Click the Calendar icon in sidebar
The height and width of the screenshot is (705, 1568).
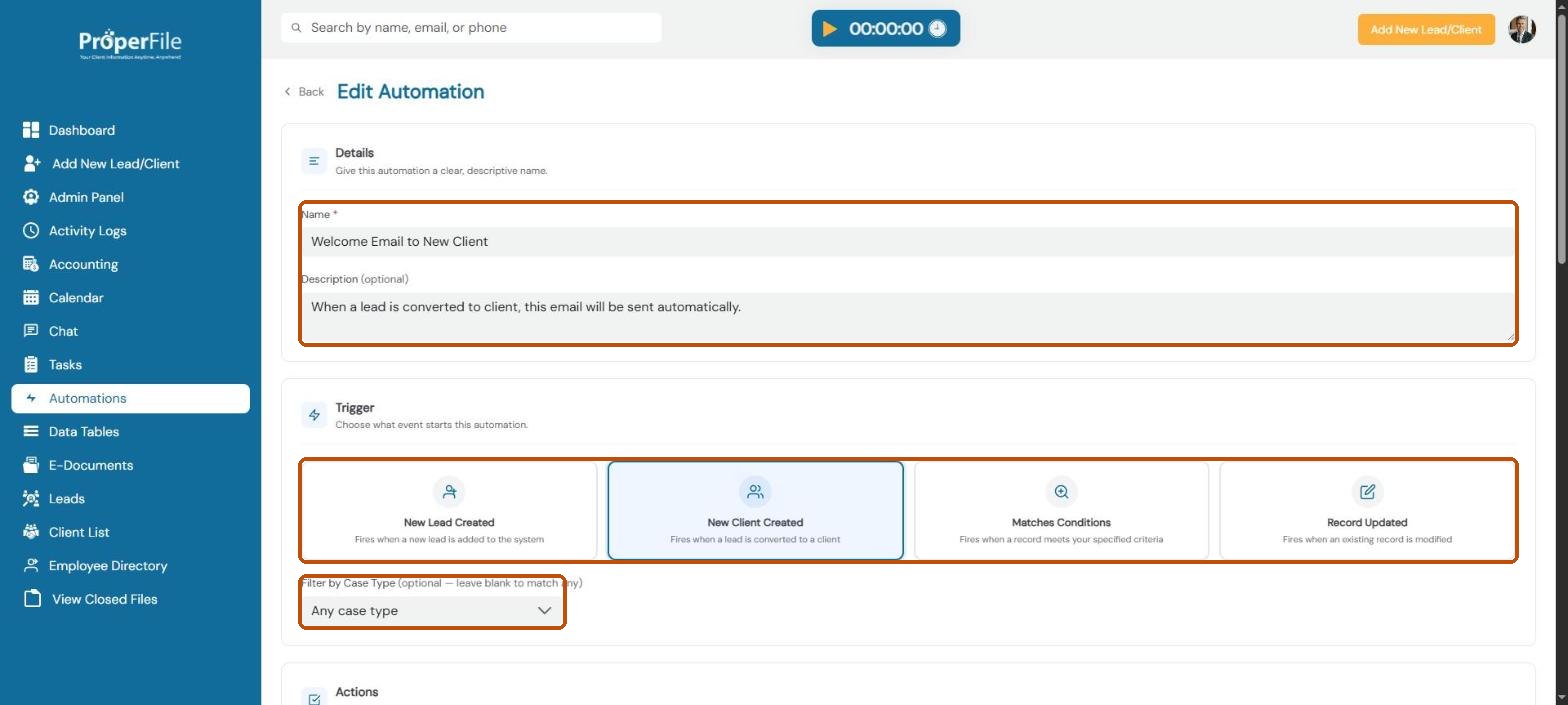tap(31, 297)
